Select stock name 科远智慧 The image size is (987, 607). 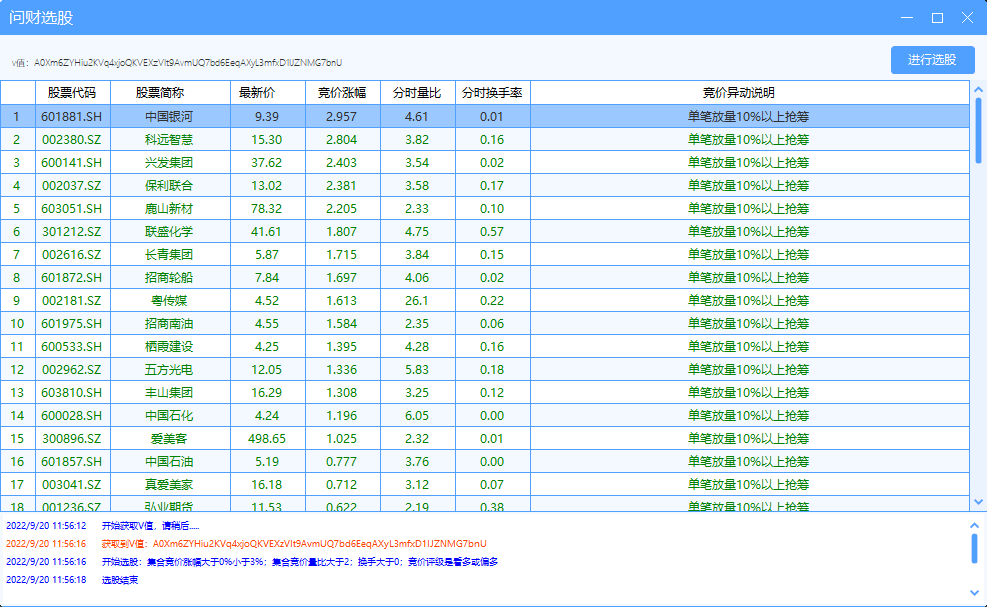pos(169,140)
